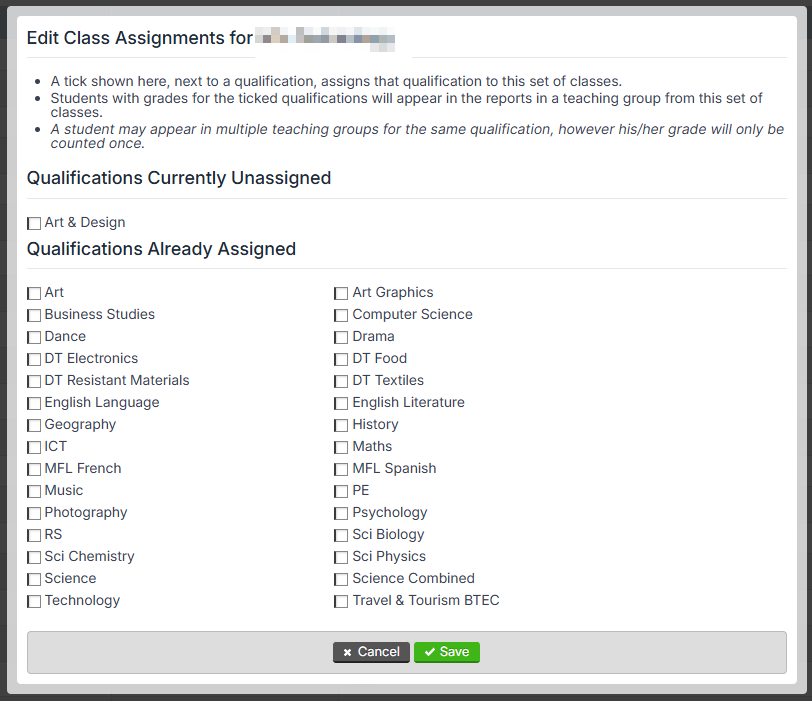This screenshot has width=812, height=701.
Task: Check the Sci Chemistry box
Action: click(34, 558)
